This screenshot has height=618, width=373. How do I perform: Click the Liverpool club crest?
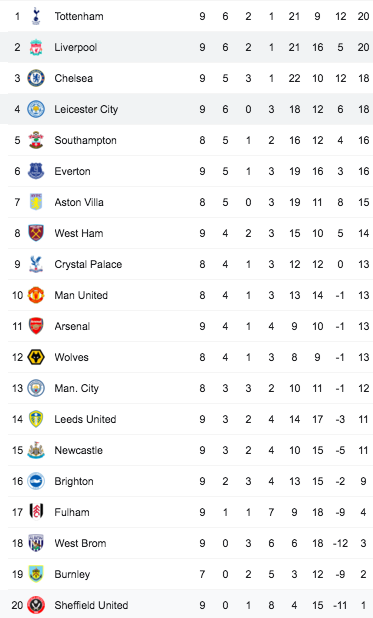36,47
